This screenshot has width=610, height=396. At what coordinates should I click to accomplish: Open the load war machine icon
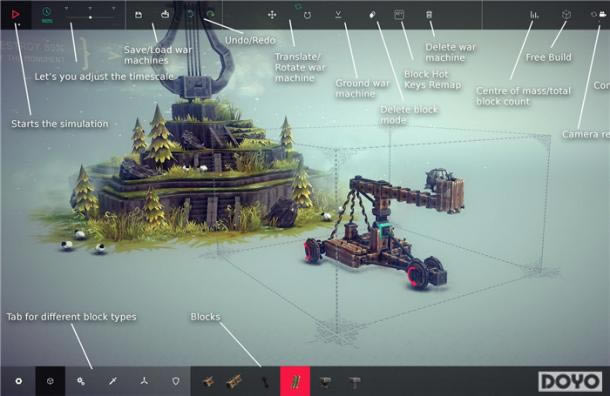point(165,14)
